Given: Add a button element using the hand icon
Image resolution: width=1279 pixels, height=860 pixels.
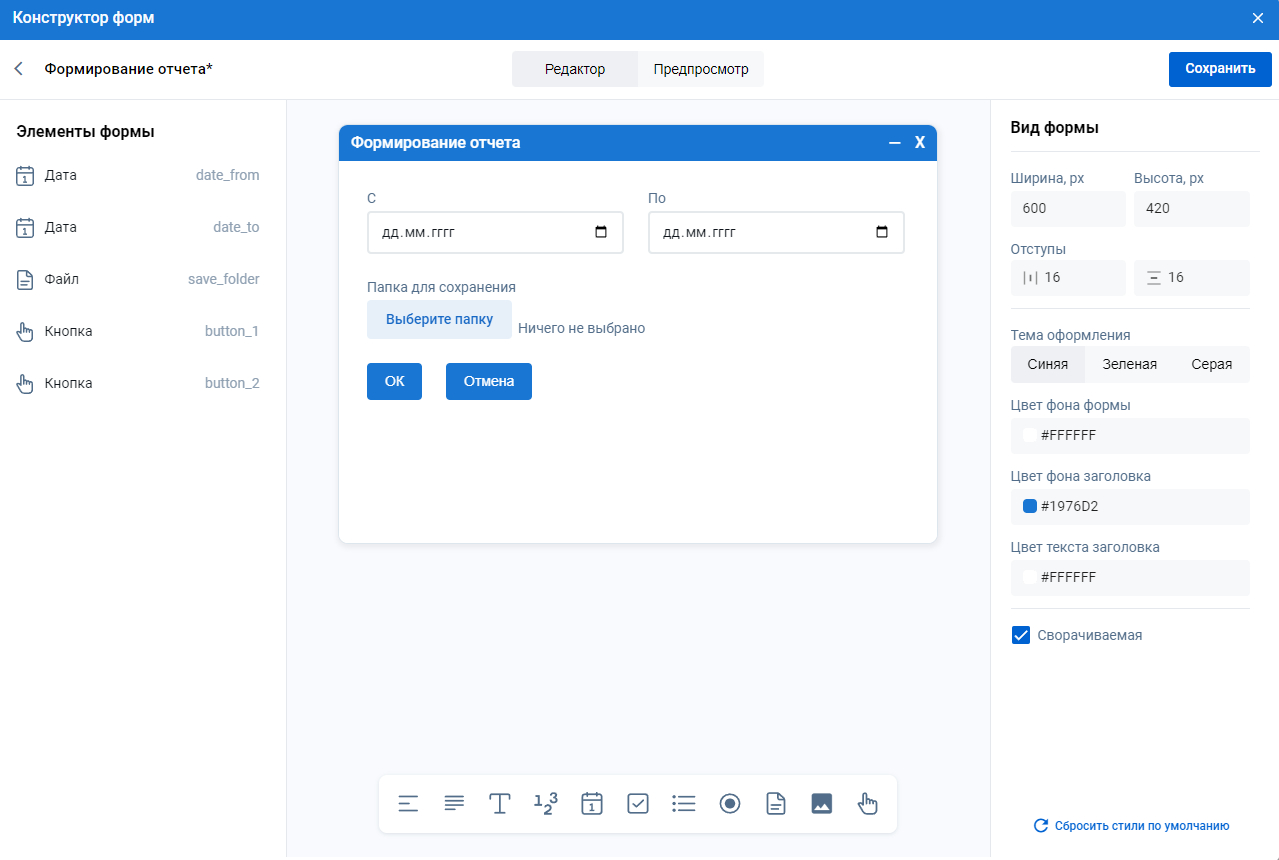Looking at the screenshot, I should 867,803.
